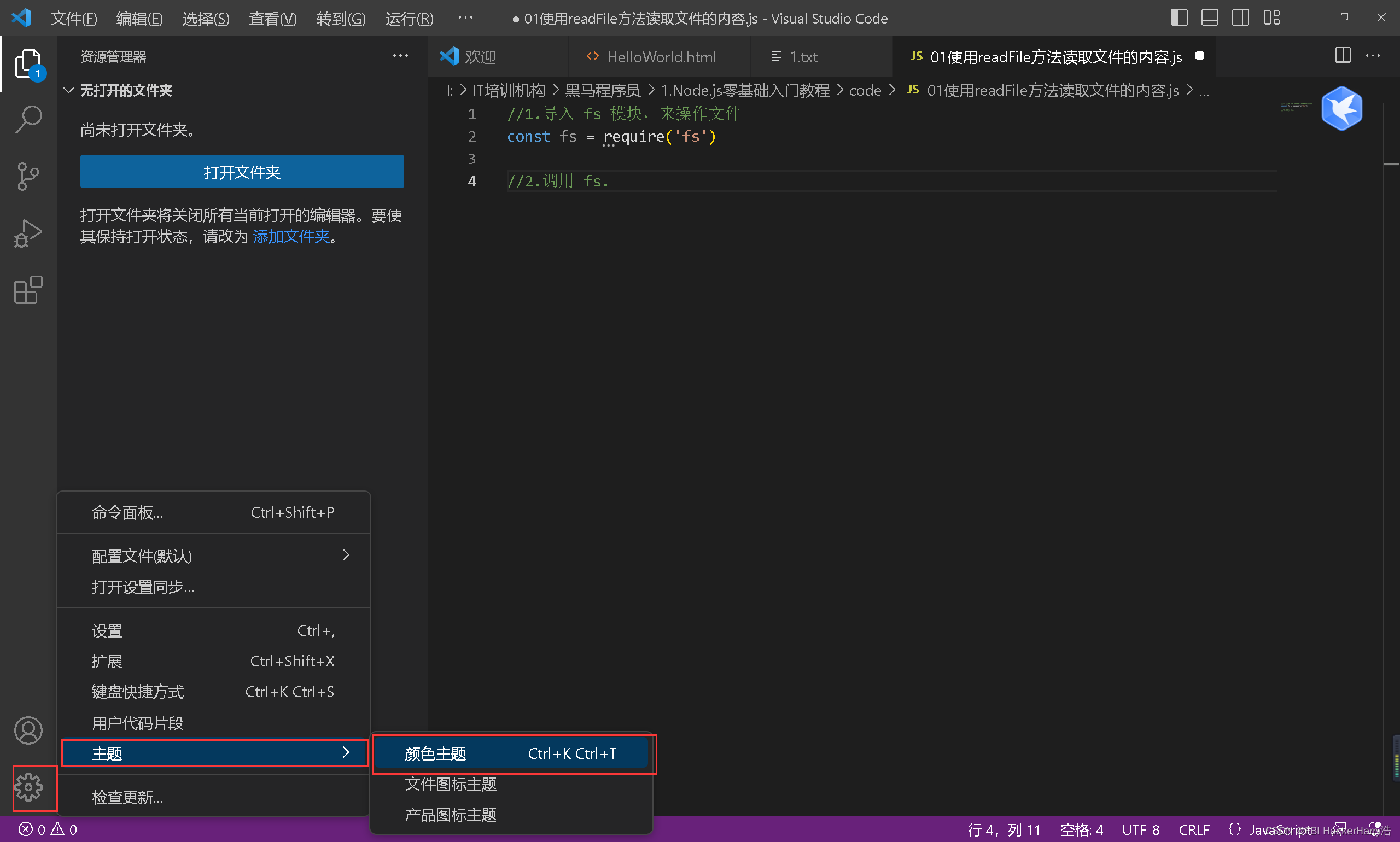Switch to the 欢迎 tab
The width and height of the screenshot is (1400, 842).
[x=498, y=56]
